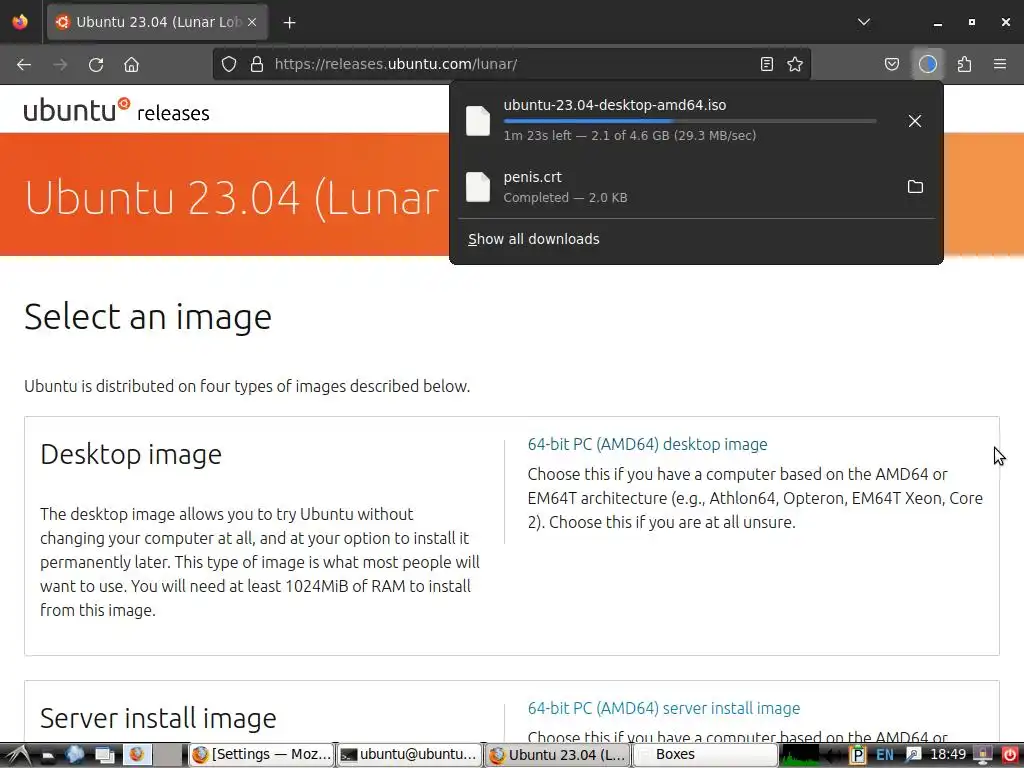
Task: List all tabs dropdown arrow
Action: 863,22
